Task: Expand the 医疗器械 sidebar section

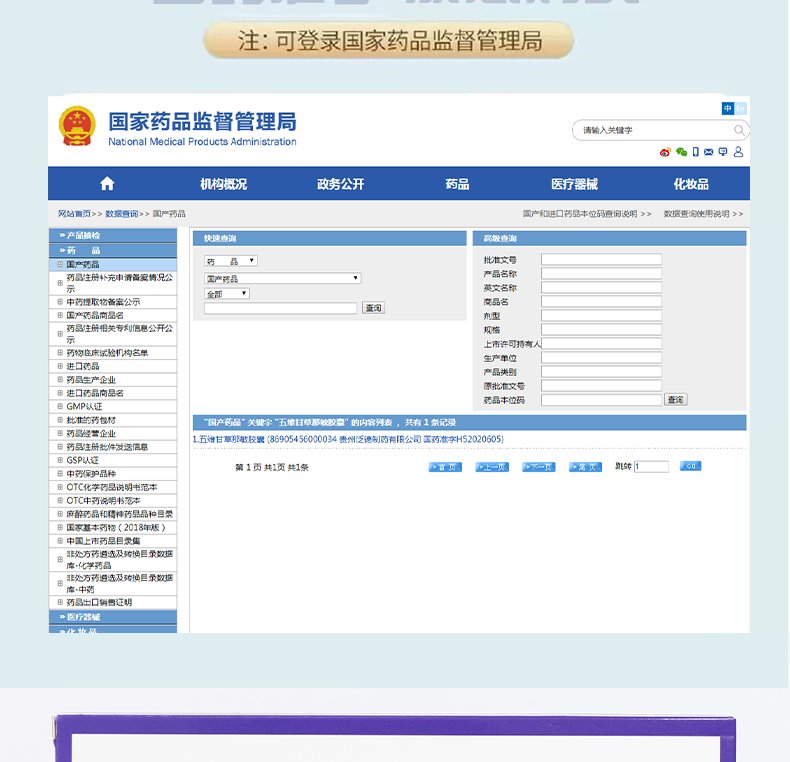Action: (x=113, y=617)
